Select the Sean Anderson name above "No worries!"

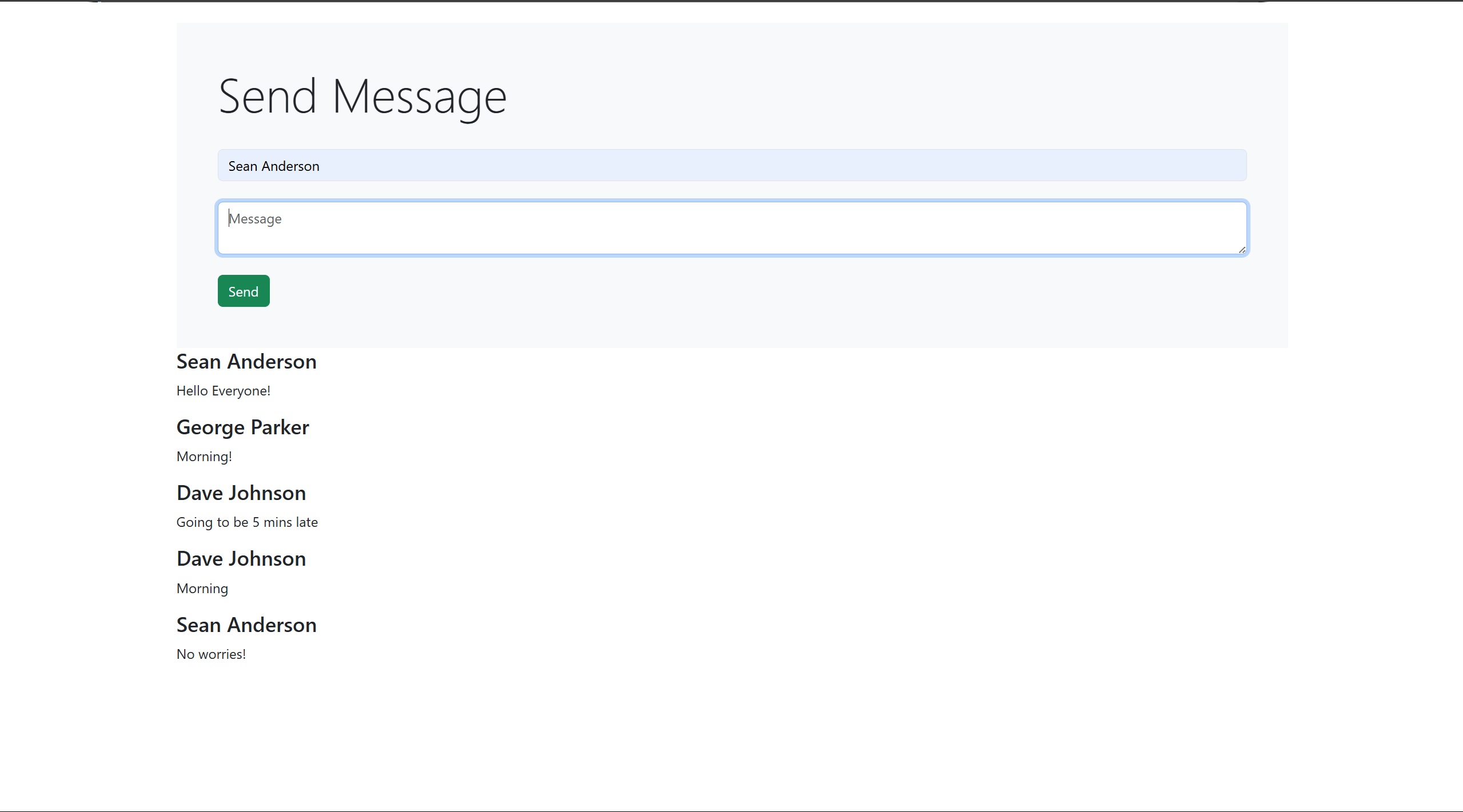tap(246, 625)
